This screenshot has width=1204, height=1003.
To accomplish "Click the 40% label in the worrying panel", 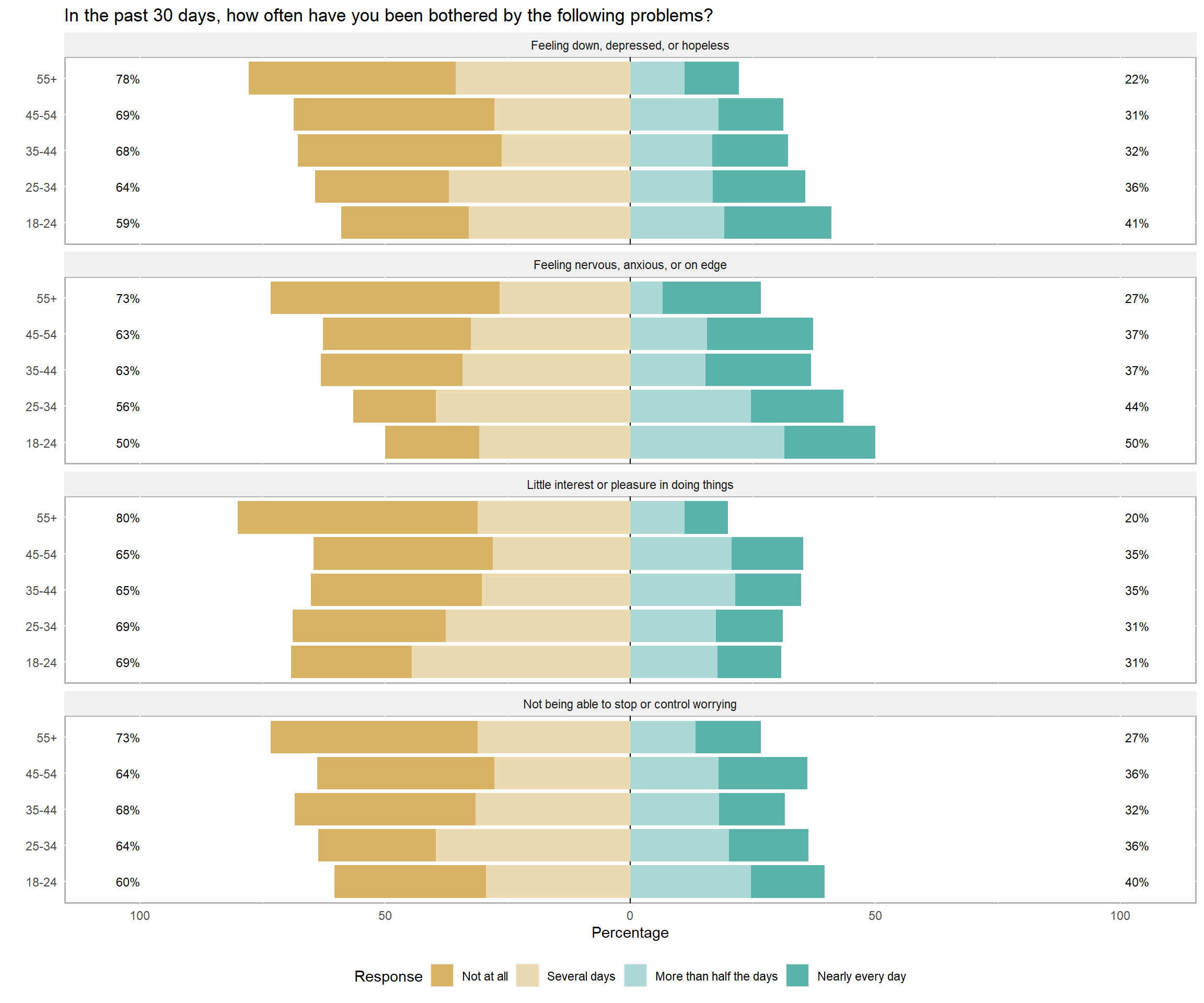I will click(x=1137, y=882).
